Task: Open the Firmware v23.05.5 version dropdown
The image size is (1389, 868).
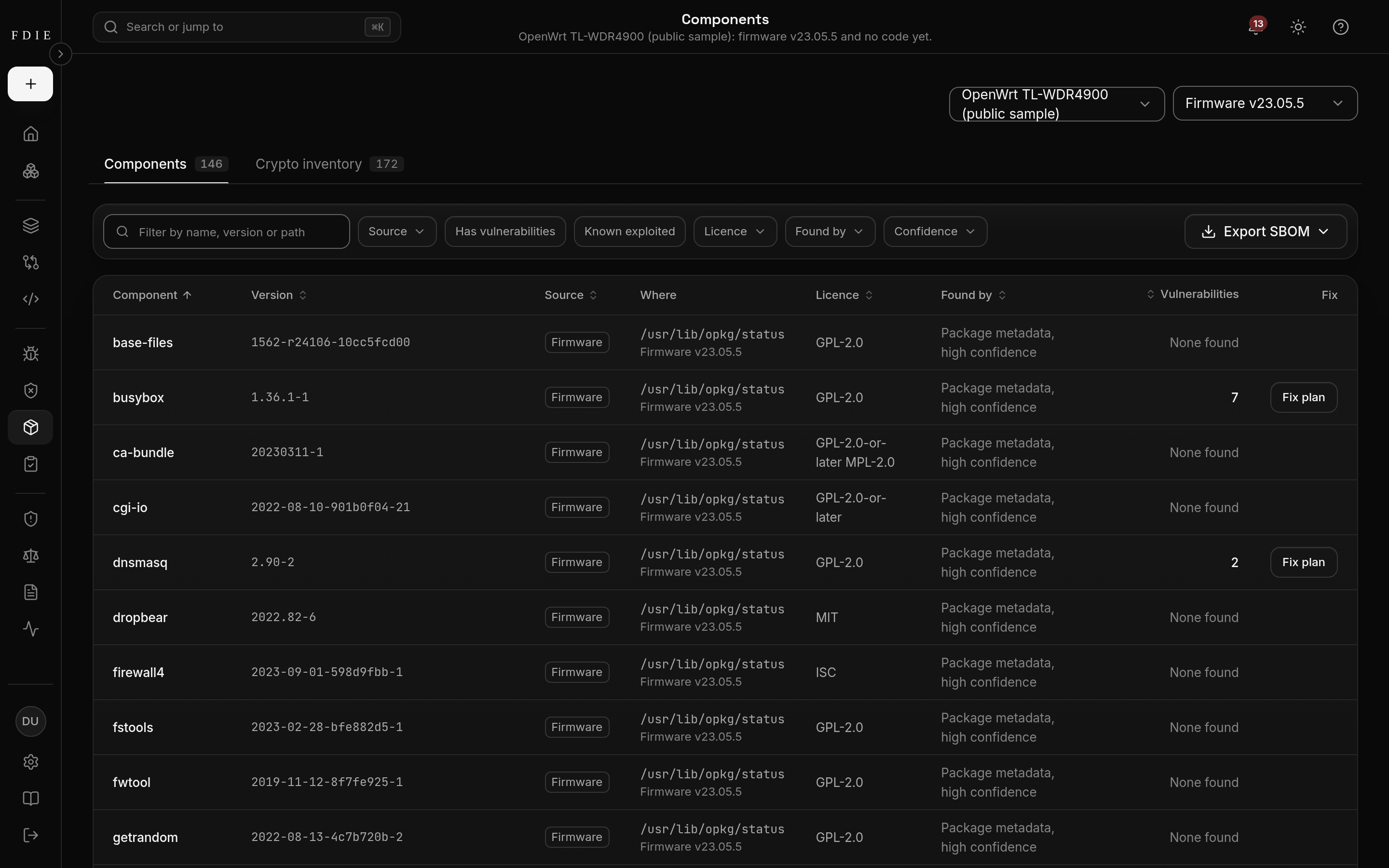Action: click(x=1265, y=103)
